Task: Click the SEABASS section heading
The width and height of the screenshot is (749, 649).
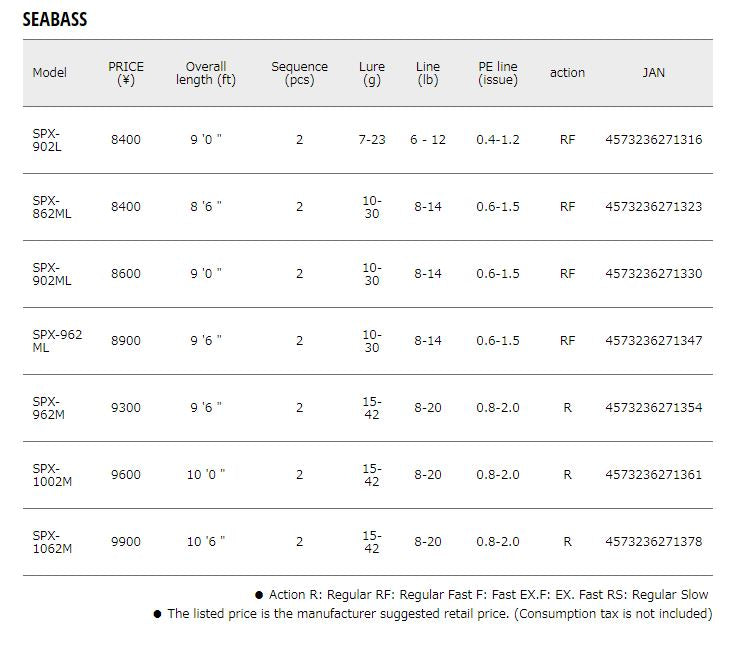Action: point(55,19)
